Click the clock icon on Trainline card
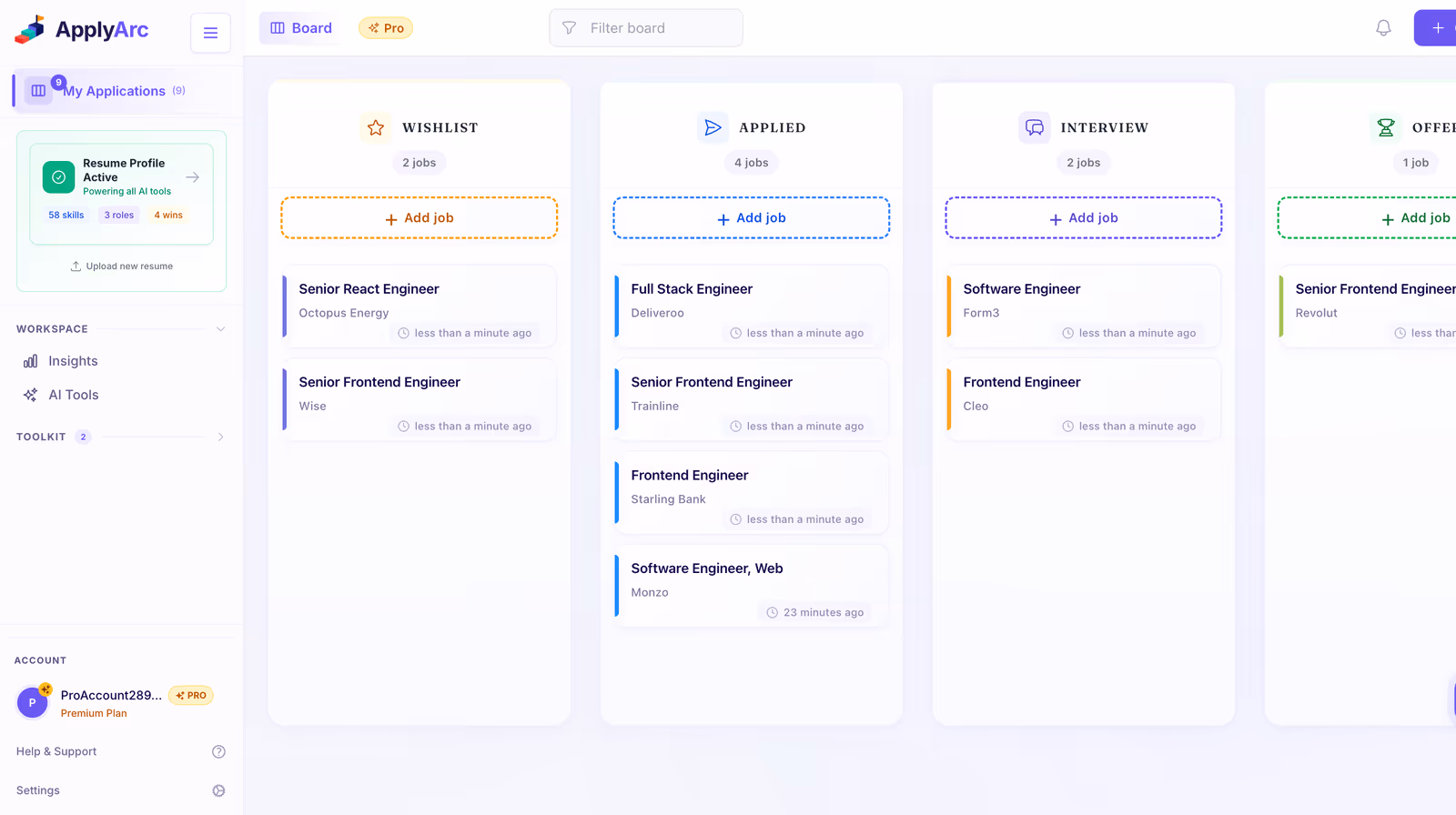 (x=735, y=427)
